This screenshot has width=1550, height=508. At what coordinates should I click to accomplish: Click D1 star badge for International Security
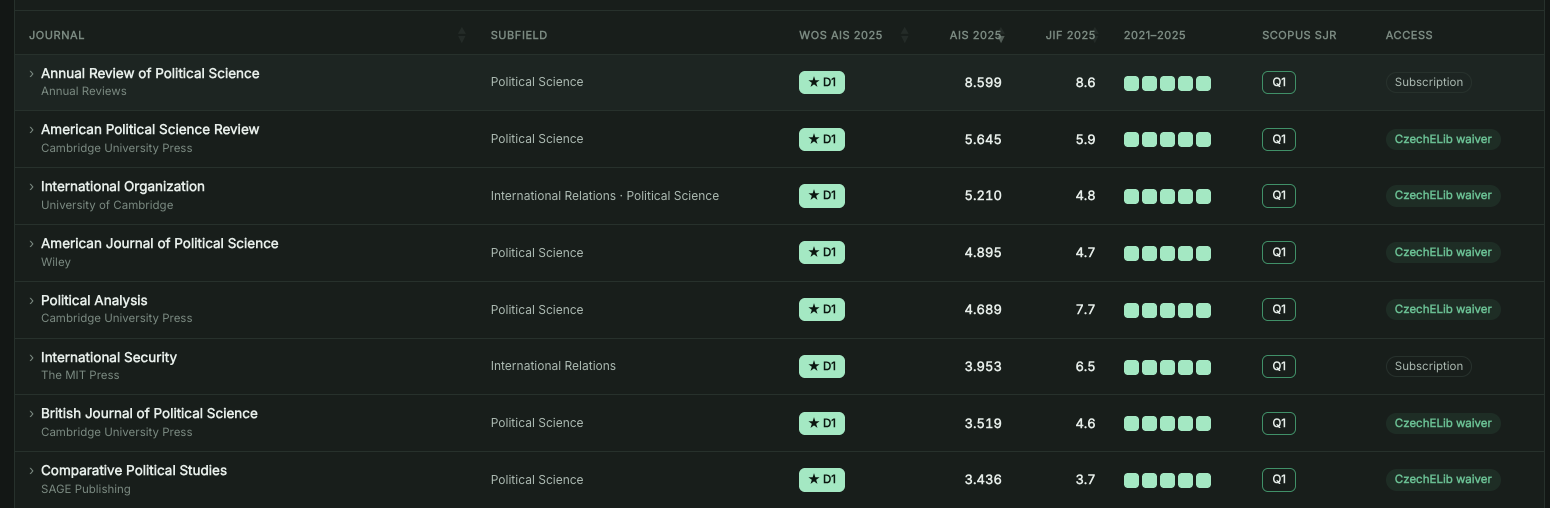(822, 366)
